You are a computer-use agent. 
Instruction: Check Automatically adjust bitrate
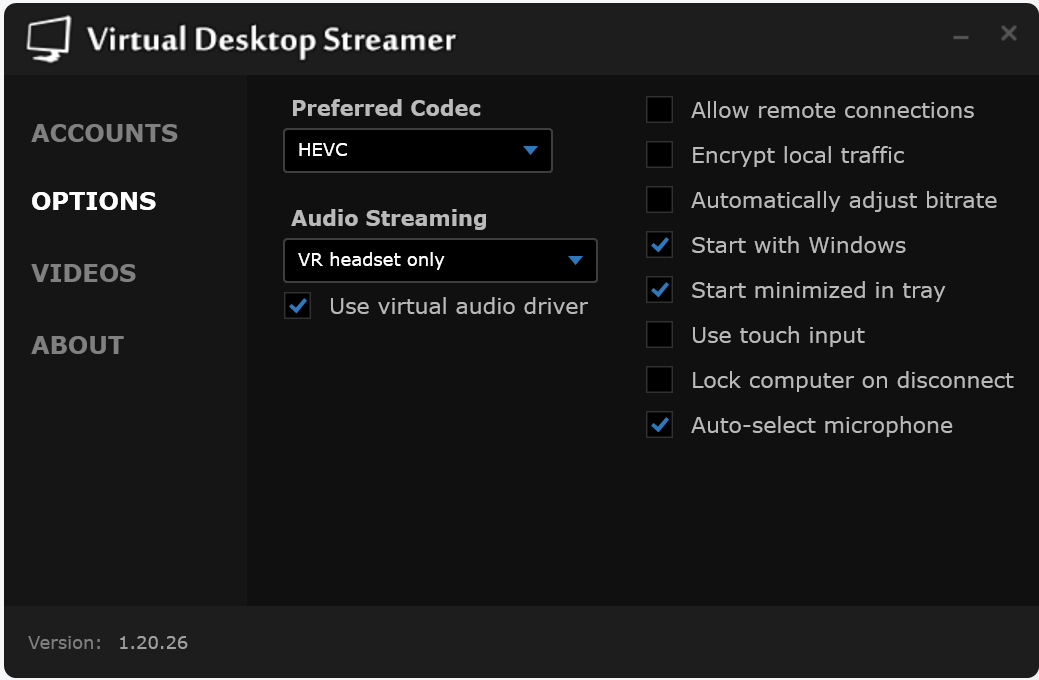[658, 200]
